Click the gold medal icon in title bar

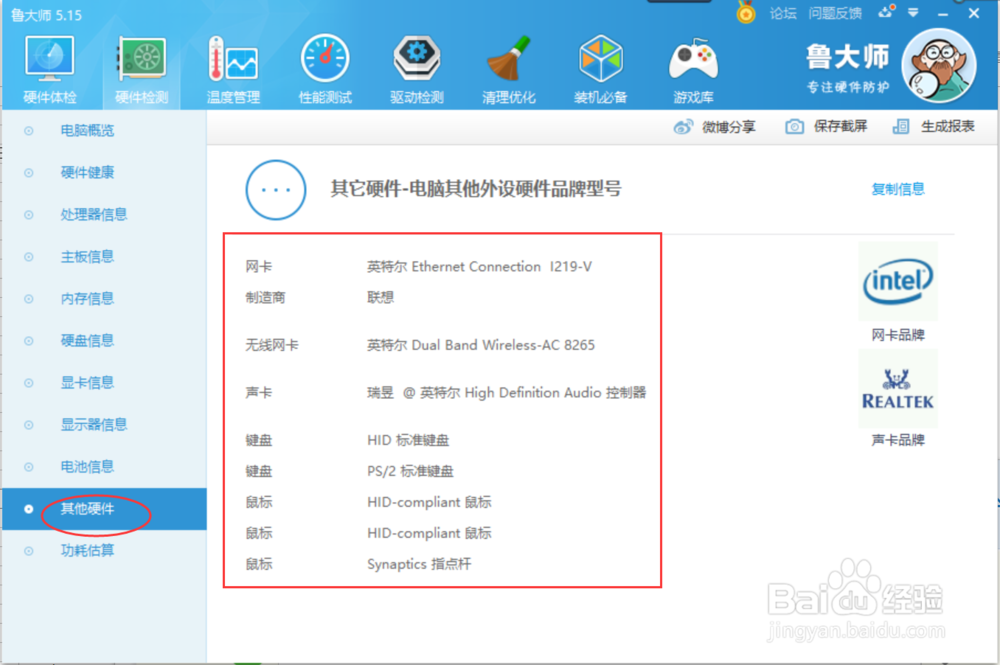746,12
